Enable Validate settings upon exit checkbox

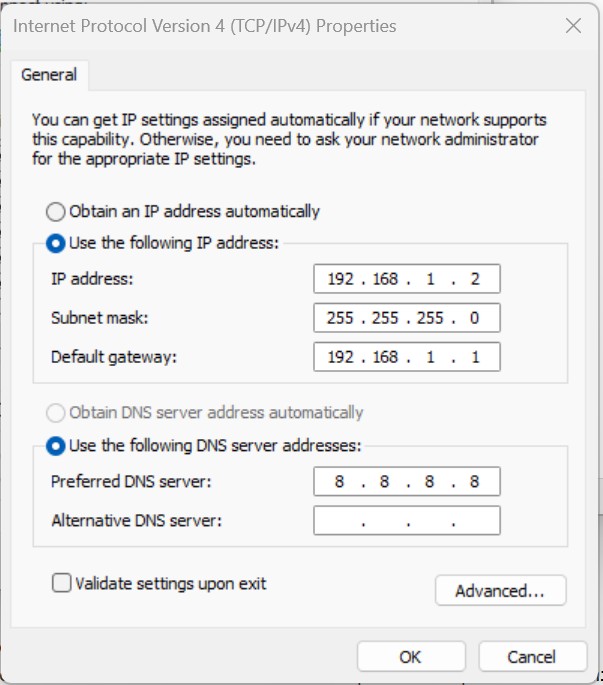tap(62, 584)
